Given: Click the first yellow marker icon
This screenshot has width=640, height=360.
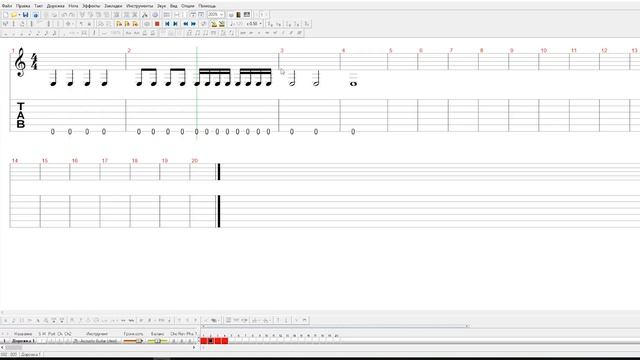Looking at the screenshot, I should point(119,24).
